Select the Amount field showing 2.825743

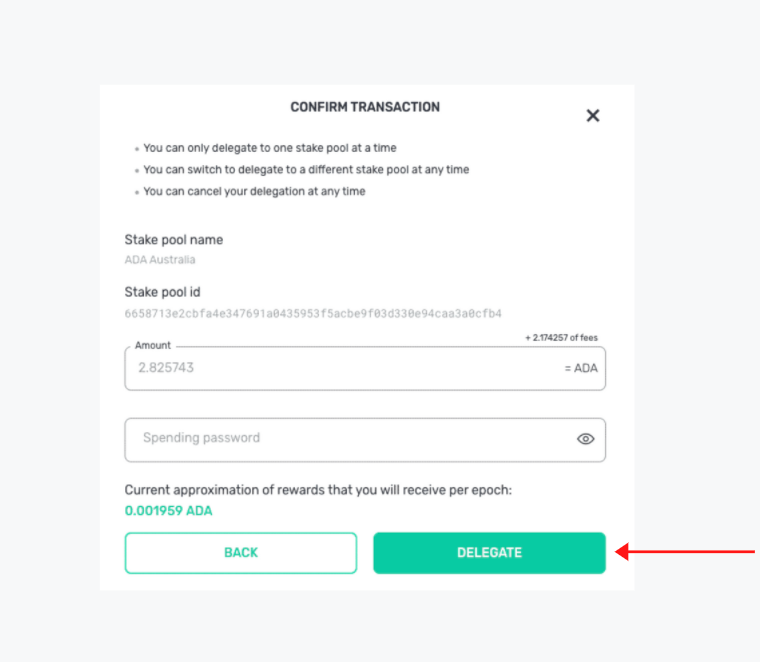pos(365,368)
